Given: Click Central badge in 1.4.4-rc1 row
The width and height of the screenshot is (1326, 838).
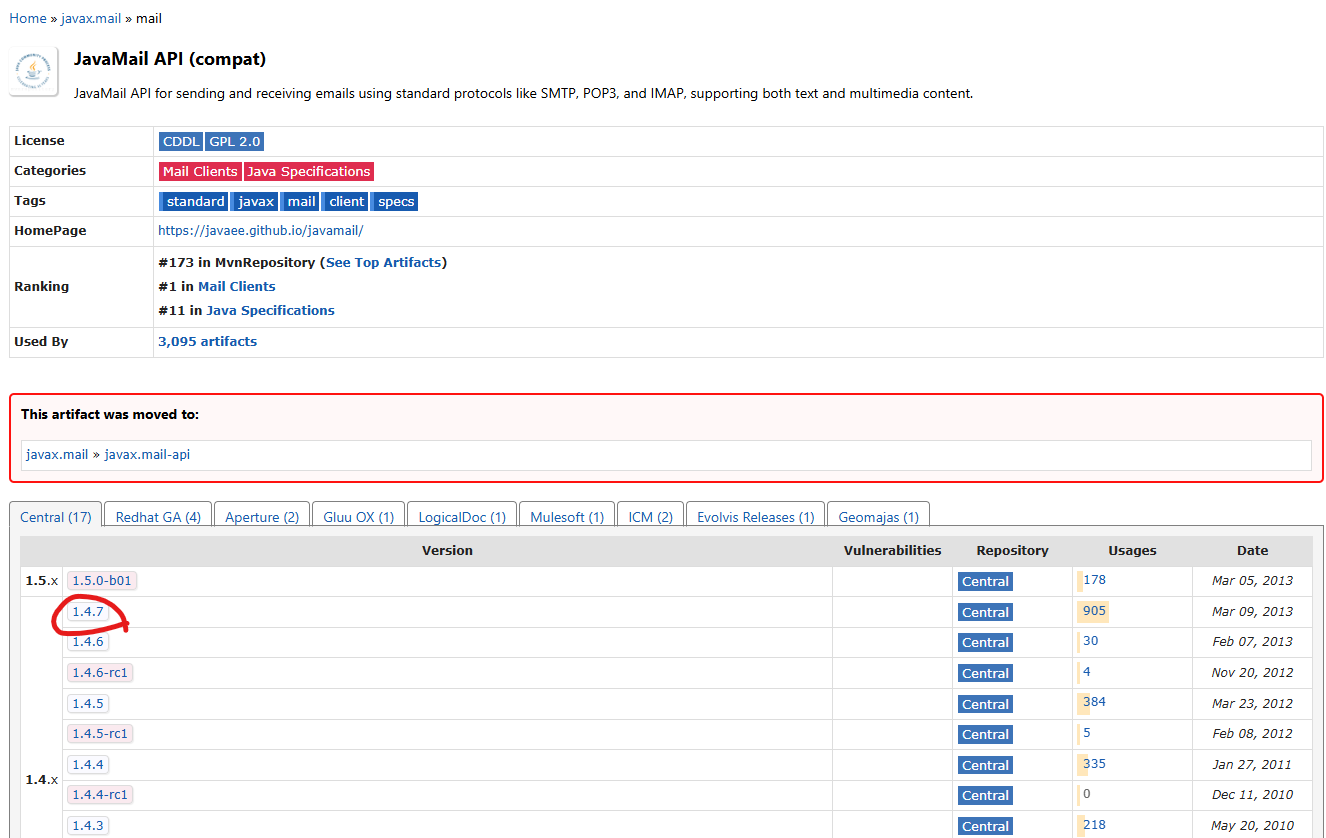Looking at the screenshot, I should click(x=985, y=795).
